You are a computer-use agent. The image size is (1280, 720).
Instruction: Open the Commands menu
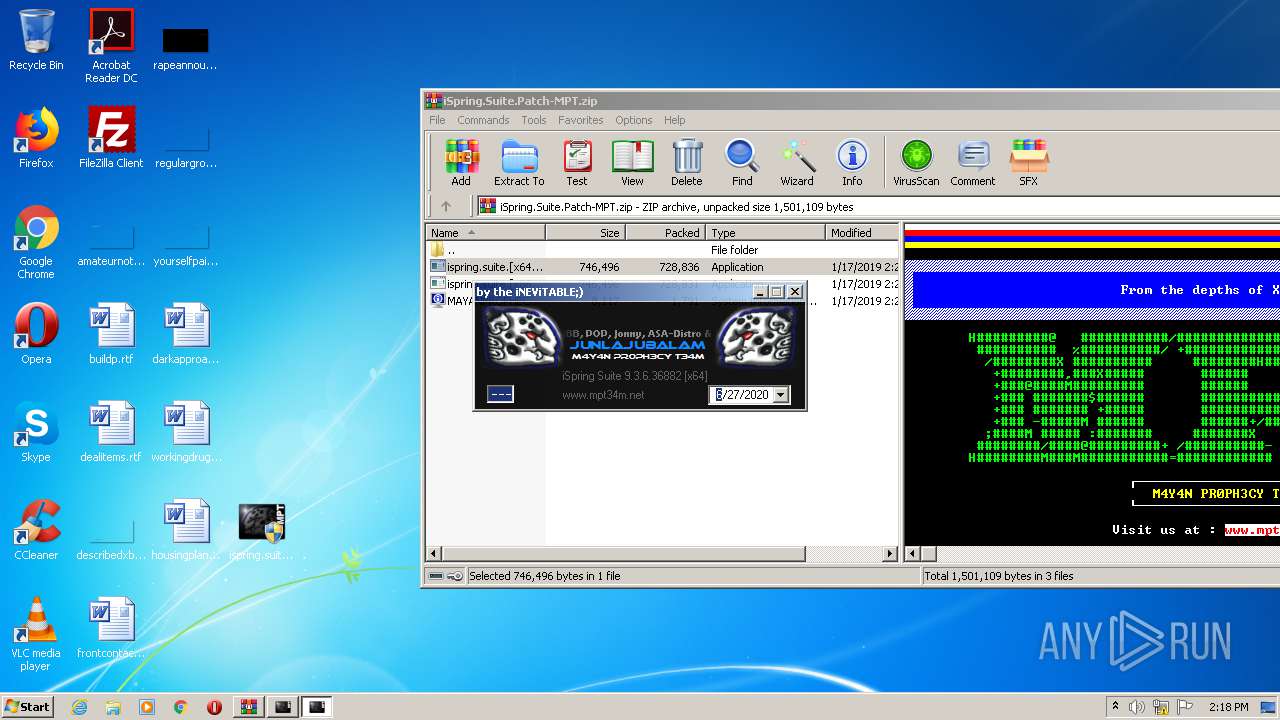(483, 120)
